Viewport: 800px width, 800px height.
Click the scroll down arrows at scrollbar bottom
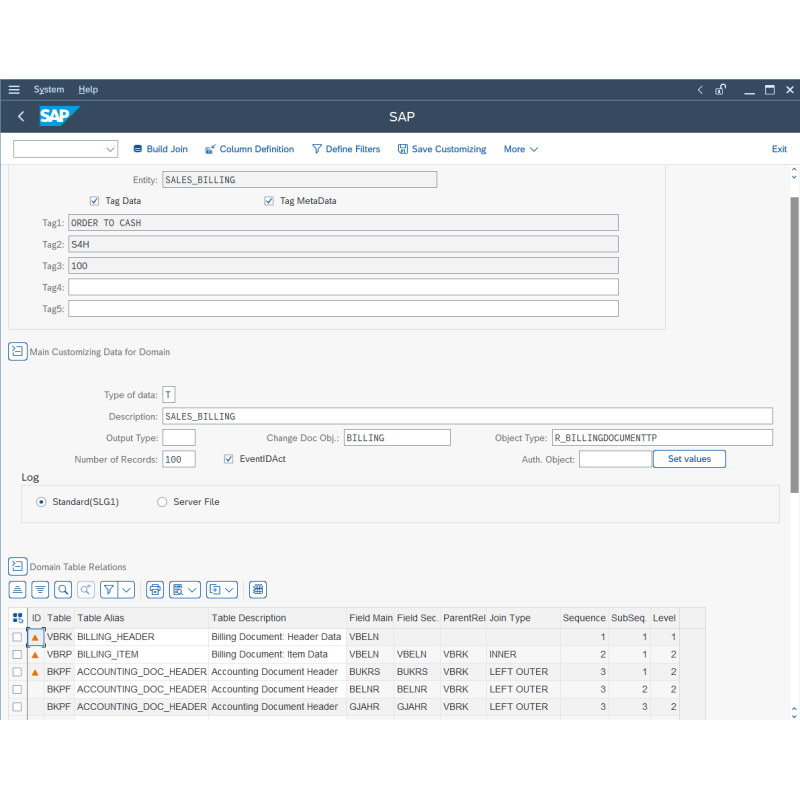(794, 713)
